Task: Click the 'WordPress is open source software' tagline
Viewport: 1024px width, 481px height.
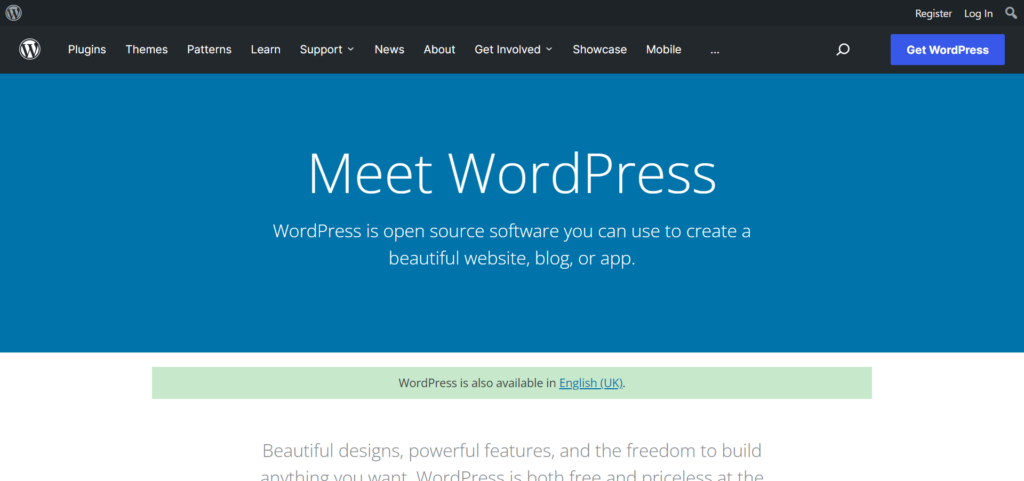Action: [512, 245]
